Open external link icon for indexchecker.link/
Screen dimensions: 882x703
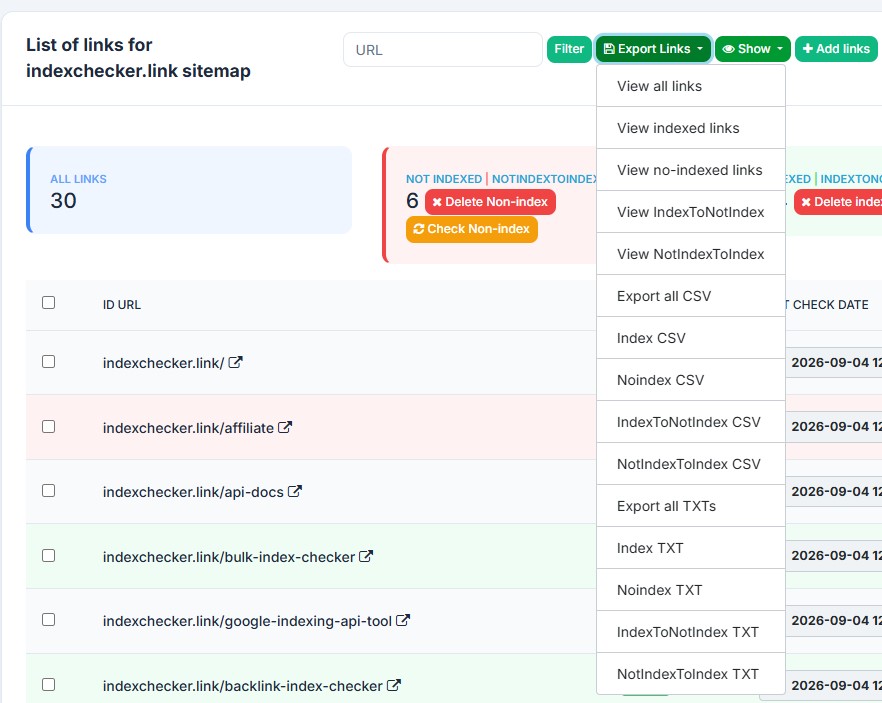coord(235,362)
